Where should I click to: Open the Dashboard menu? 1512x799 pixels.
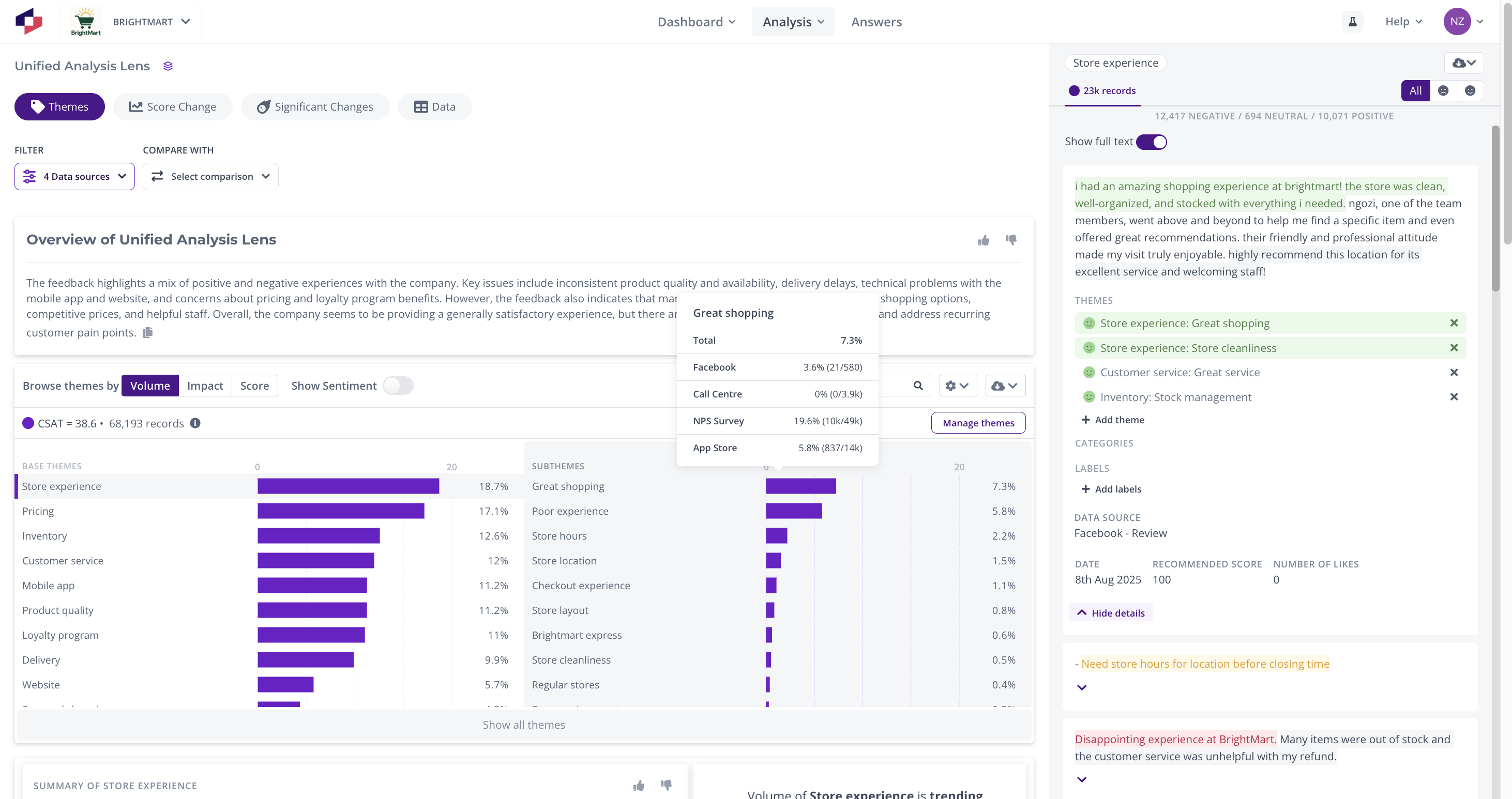pyautogui.click(x=696, y=22)
